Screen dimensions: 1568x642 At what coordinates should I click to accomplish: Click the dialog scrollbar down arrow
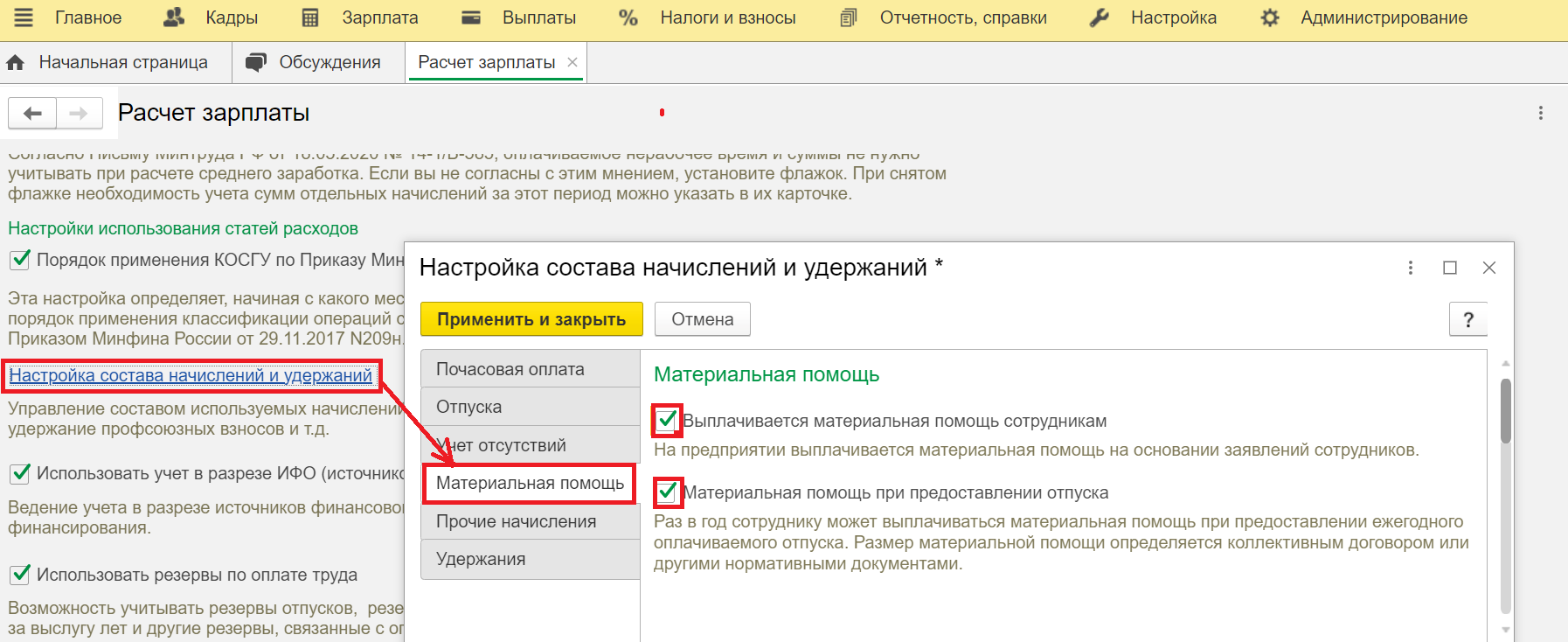click(1505, 629)
